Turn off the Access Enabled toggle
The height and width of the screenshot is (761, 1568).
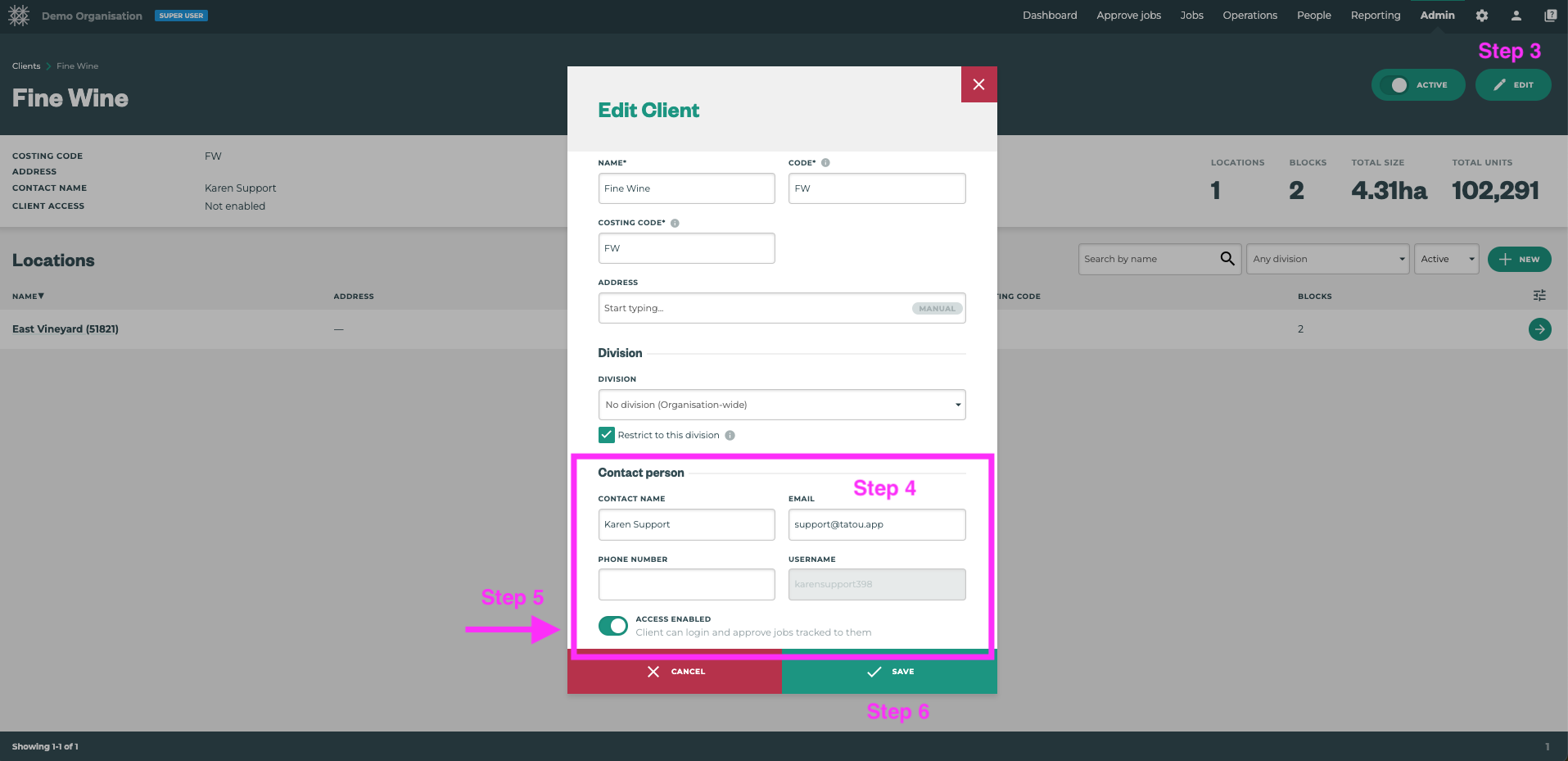tap(612, 625)
